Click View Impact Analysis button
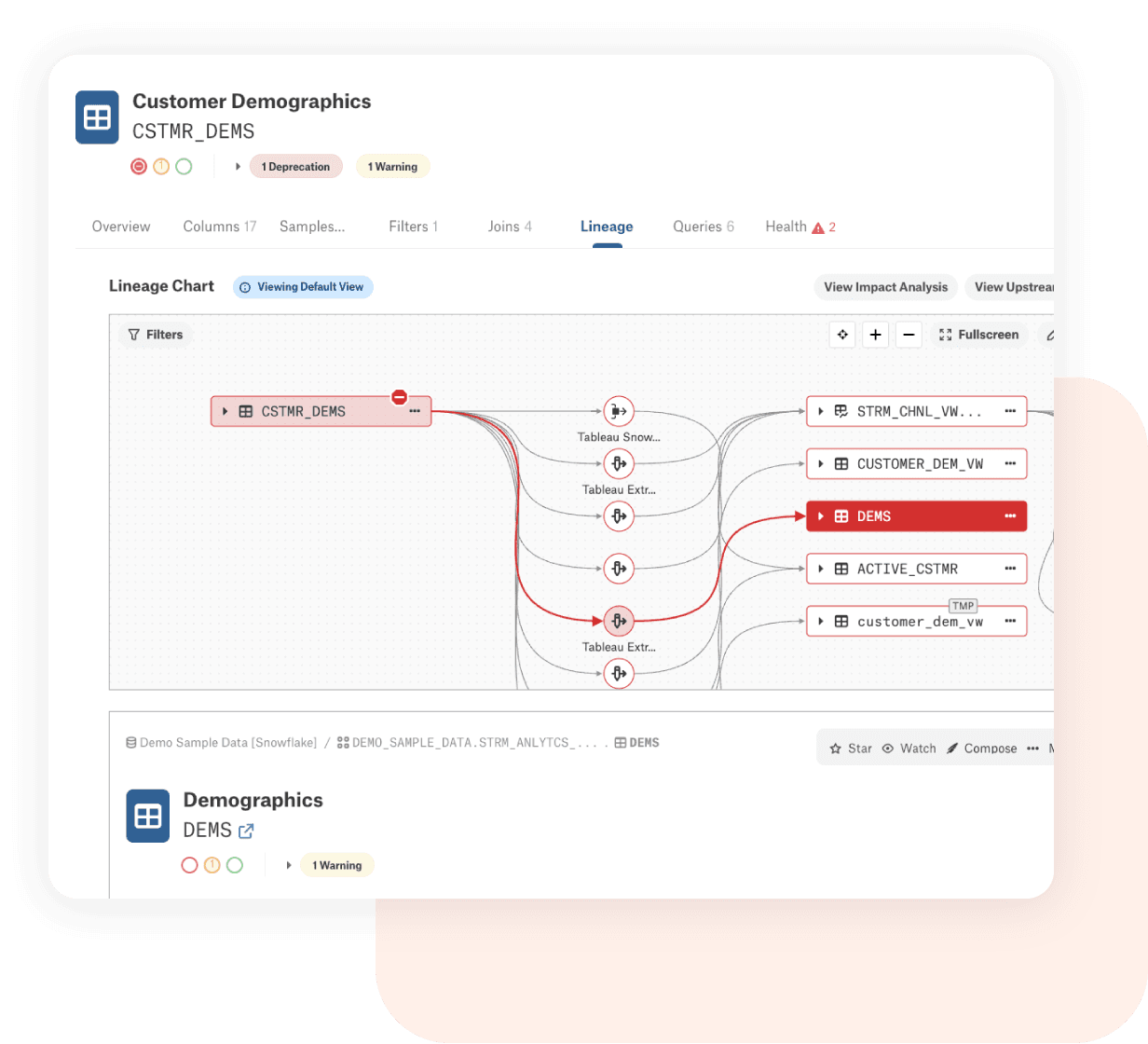1148x1044 pixels. 885,287
